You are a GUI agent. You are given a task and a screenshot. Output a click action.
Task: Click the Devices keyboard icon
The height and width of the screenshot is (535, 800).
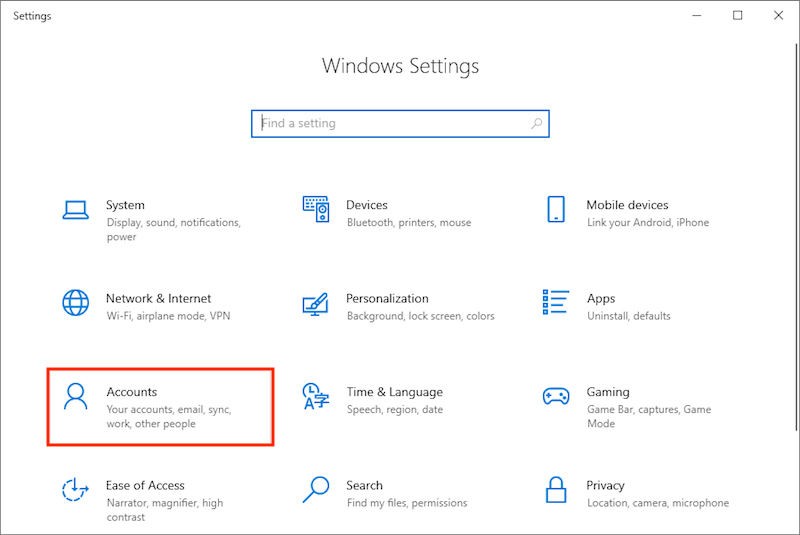click(316, 209)
